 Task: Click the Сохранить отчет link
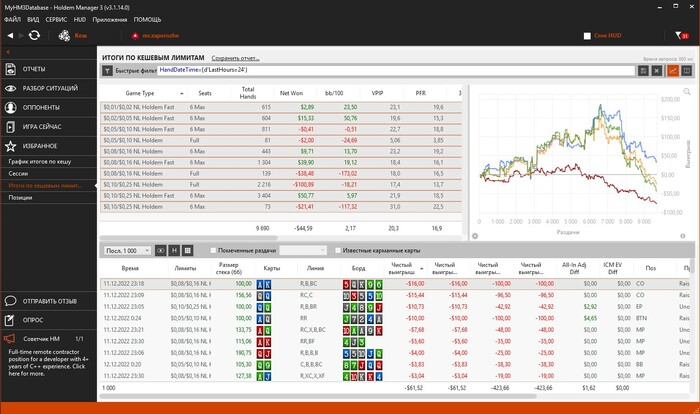235,58
